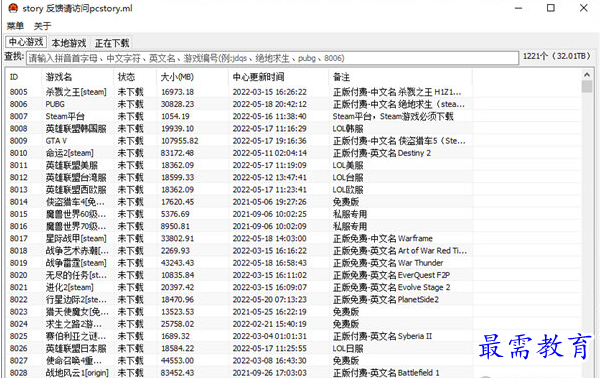600x378 pixels.
Task: Click ID cell 8018
Action: pyautogui.click(x=19, y=251)
